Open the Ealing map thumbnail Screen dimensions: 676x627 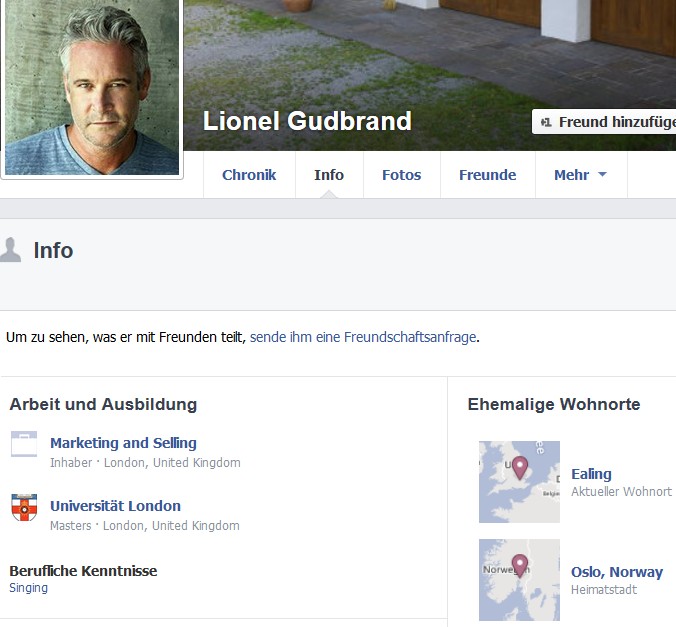519,482
